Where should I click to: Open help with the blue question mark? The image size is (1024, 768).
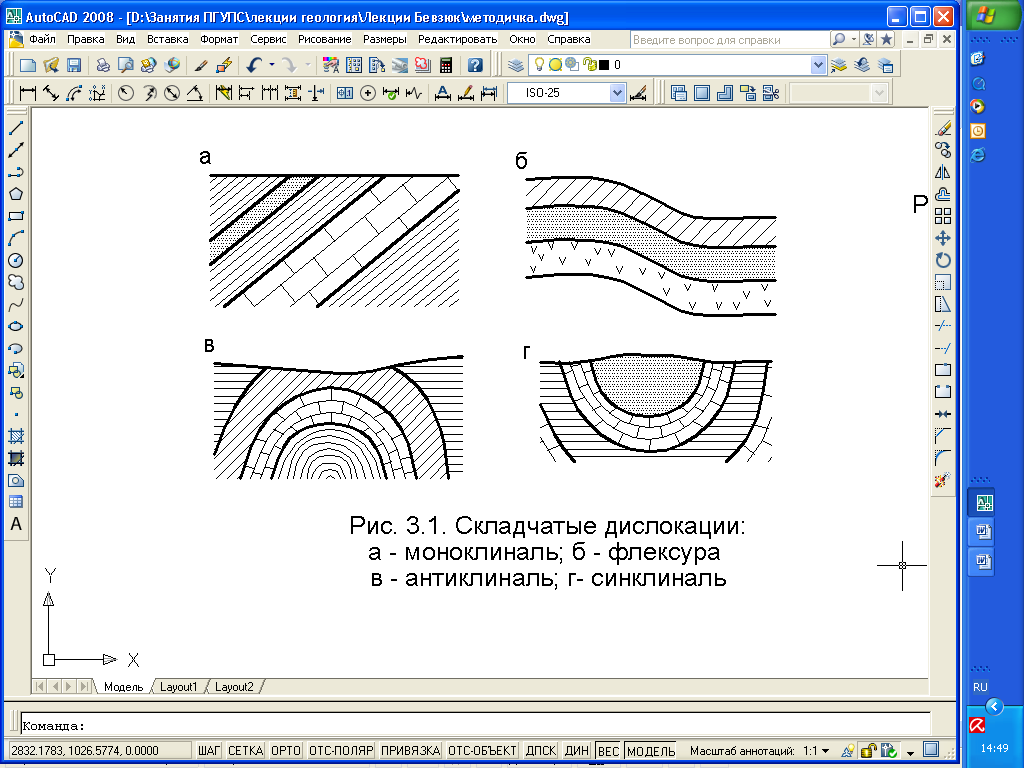475,65
